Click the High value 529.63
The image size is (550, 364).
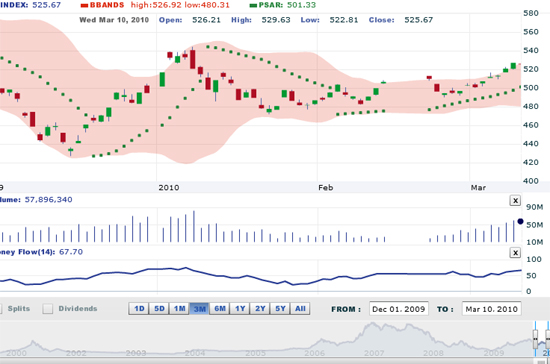(x=276, y=20)
